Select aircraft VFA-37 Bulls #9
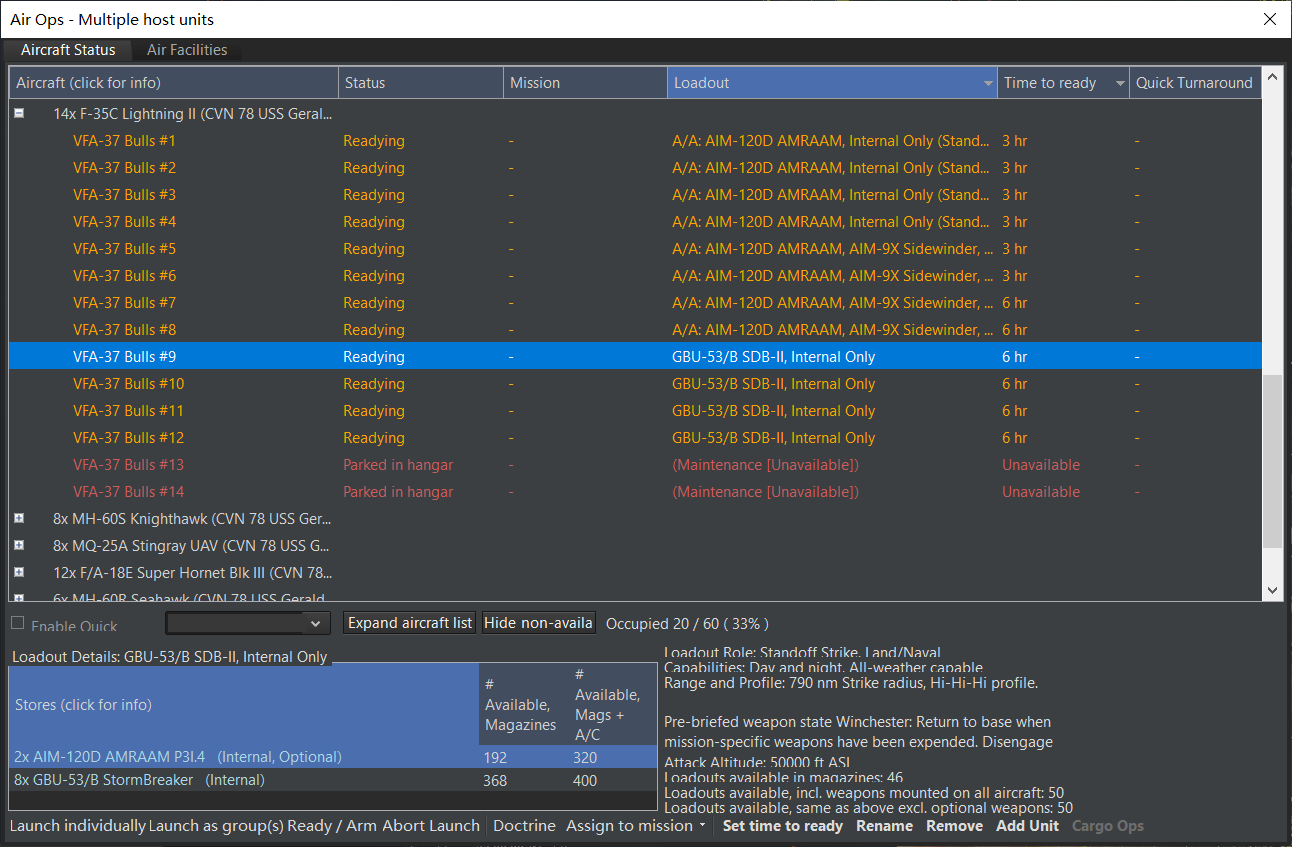 635,357
